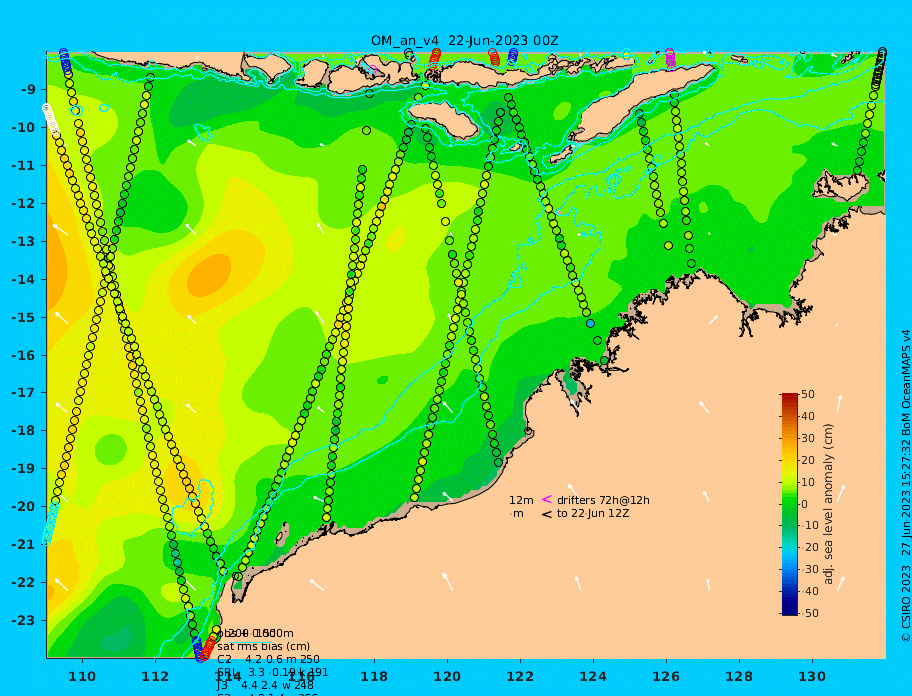The width and height of the screenshot is (912, 696).
Task: Click latitude axis label '-21'
Action: point(23,545)
